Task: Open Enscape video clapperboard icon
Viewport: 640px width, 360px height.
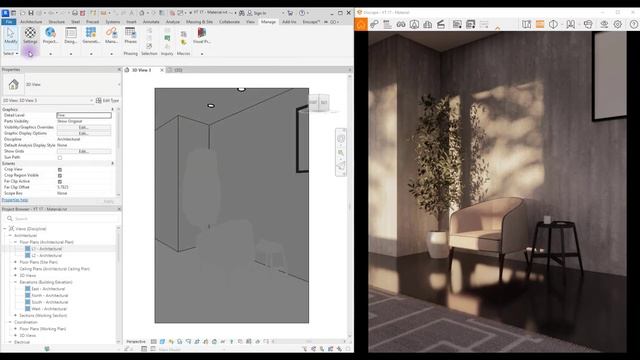Action: [x=441, y=24]
